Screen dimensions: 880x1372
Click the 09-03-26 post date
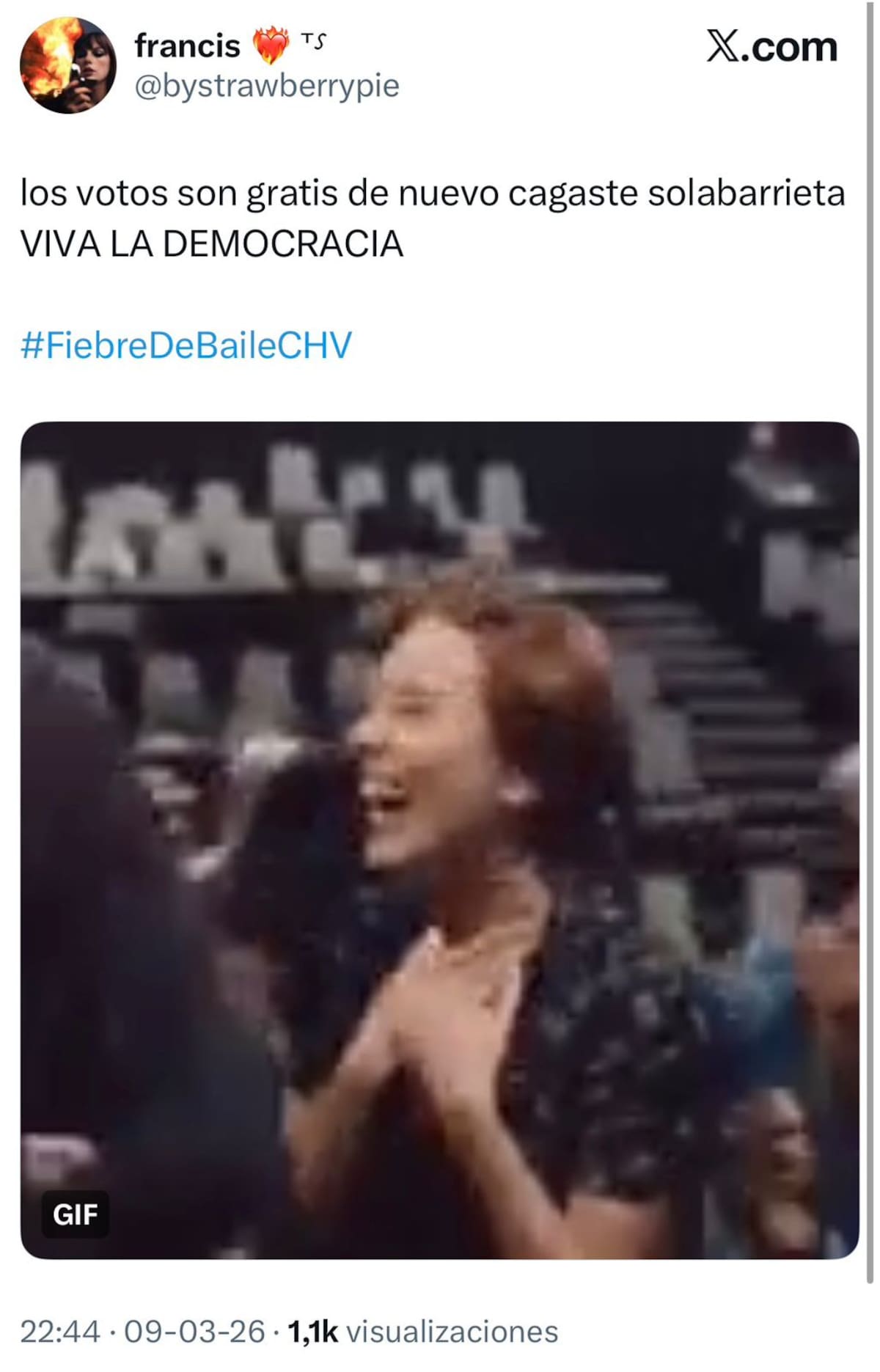pos(194,1331)
